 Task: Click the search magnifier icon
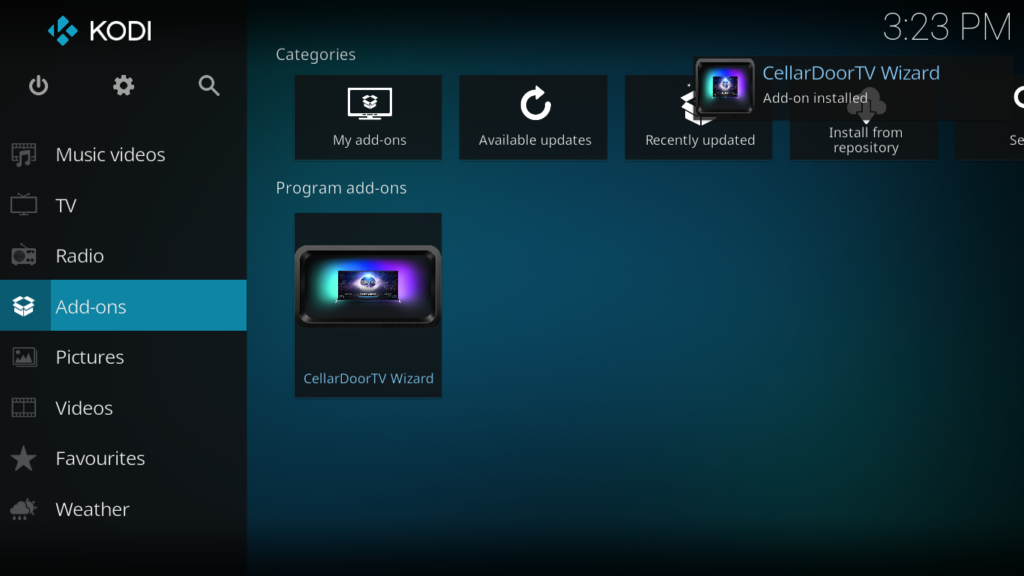[x=209, y=86]
